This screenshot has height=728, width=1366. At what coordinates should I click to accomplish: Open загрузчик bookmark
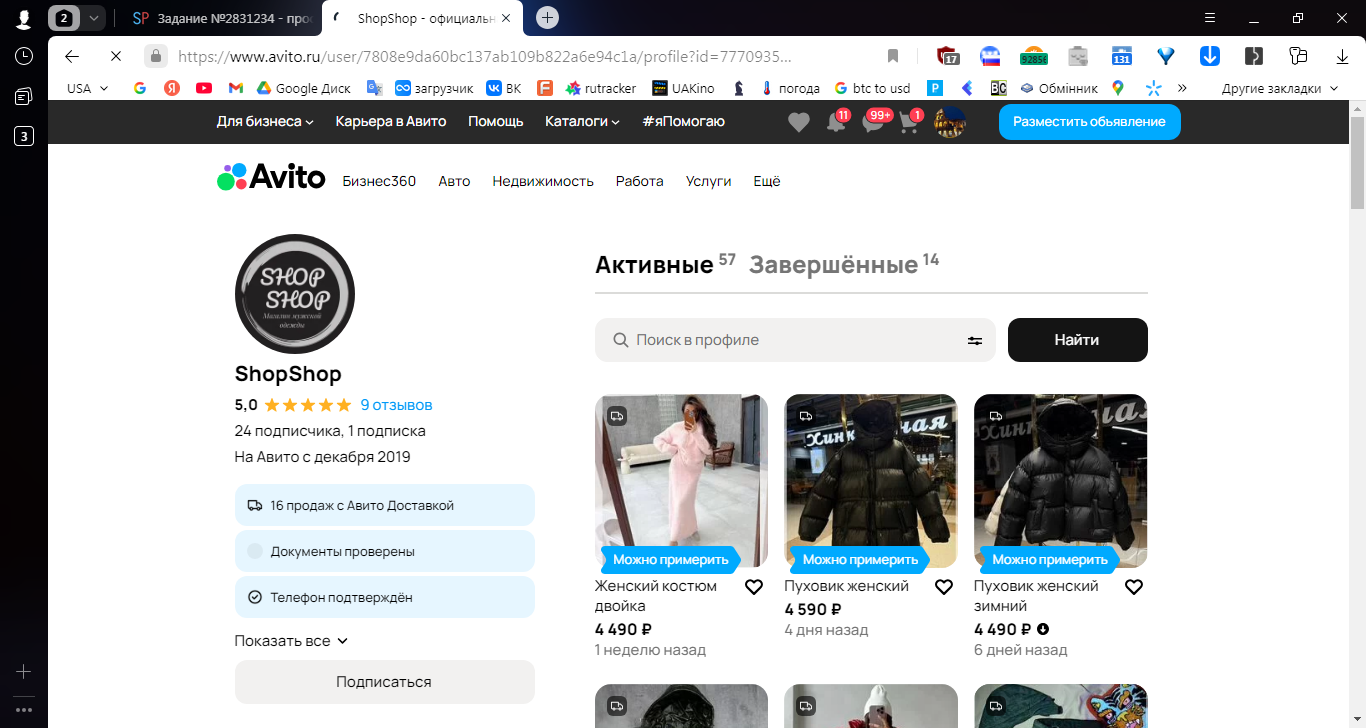click(x=435, y=88)
